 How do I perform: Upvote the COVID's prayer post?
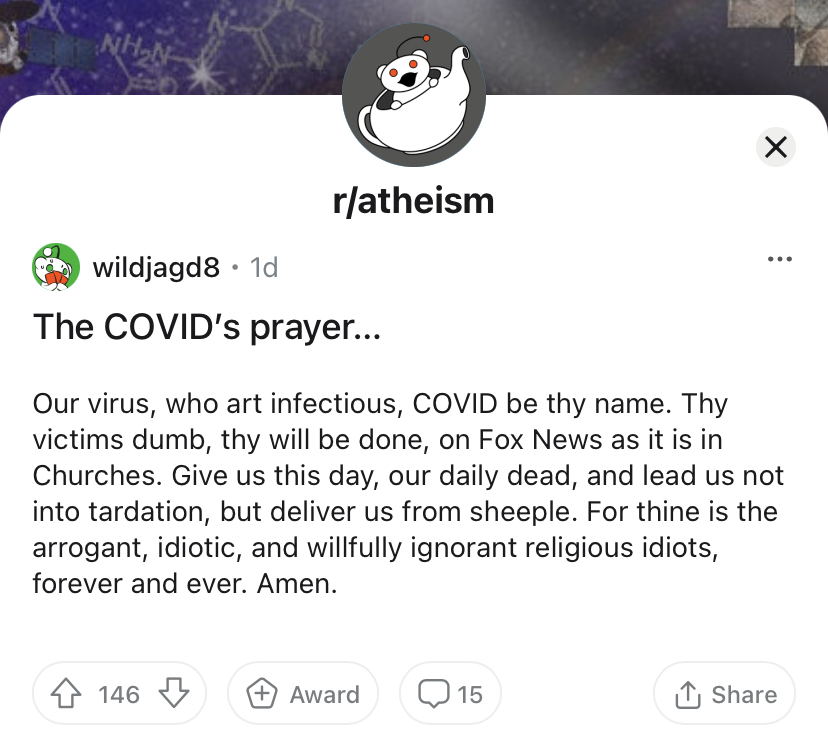click(66, 694)
